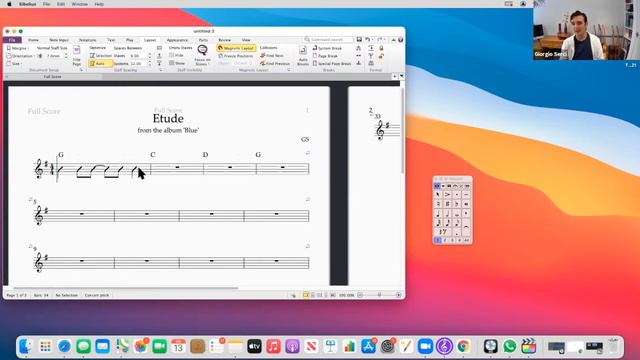Image resolution: width=640 pixels, height=360 pixels.
Task: Select the tenuto mark on the keypad
Action: tap(467, 194)
